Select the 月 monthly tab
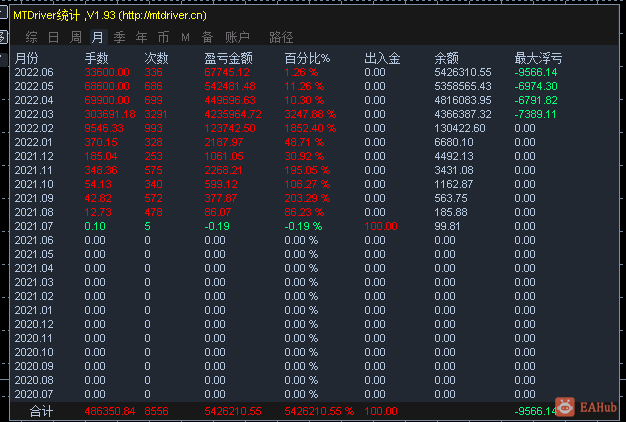The height and width of the screenshot is (422, 626). pyautogui.click(x=97, y=38)
